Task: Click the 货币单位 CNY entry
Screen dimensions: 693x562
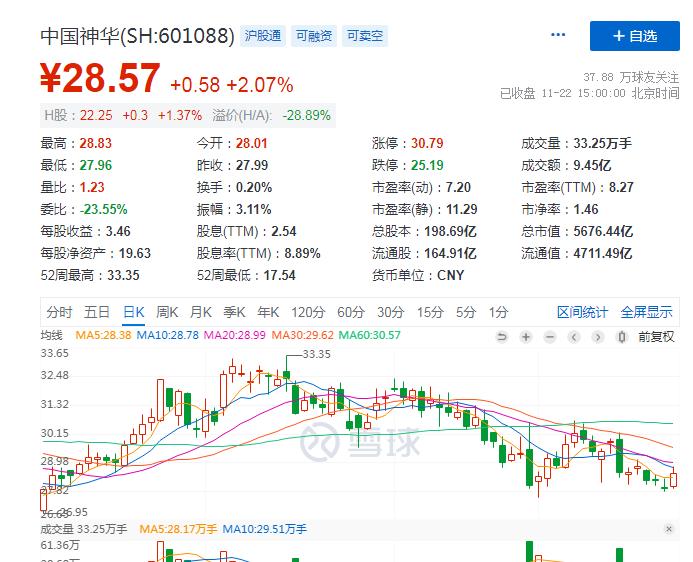Action: pos(418,276)
